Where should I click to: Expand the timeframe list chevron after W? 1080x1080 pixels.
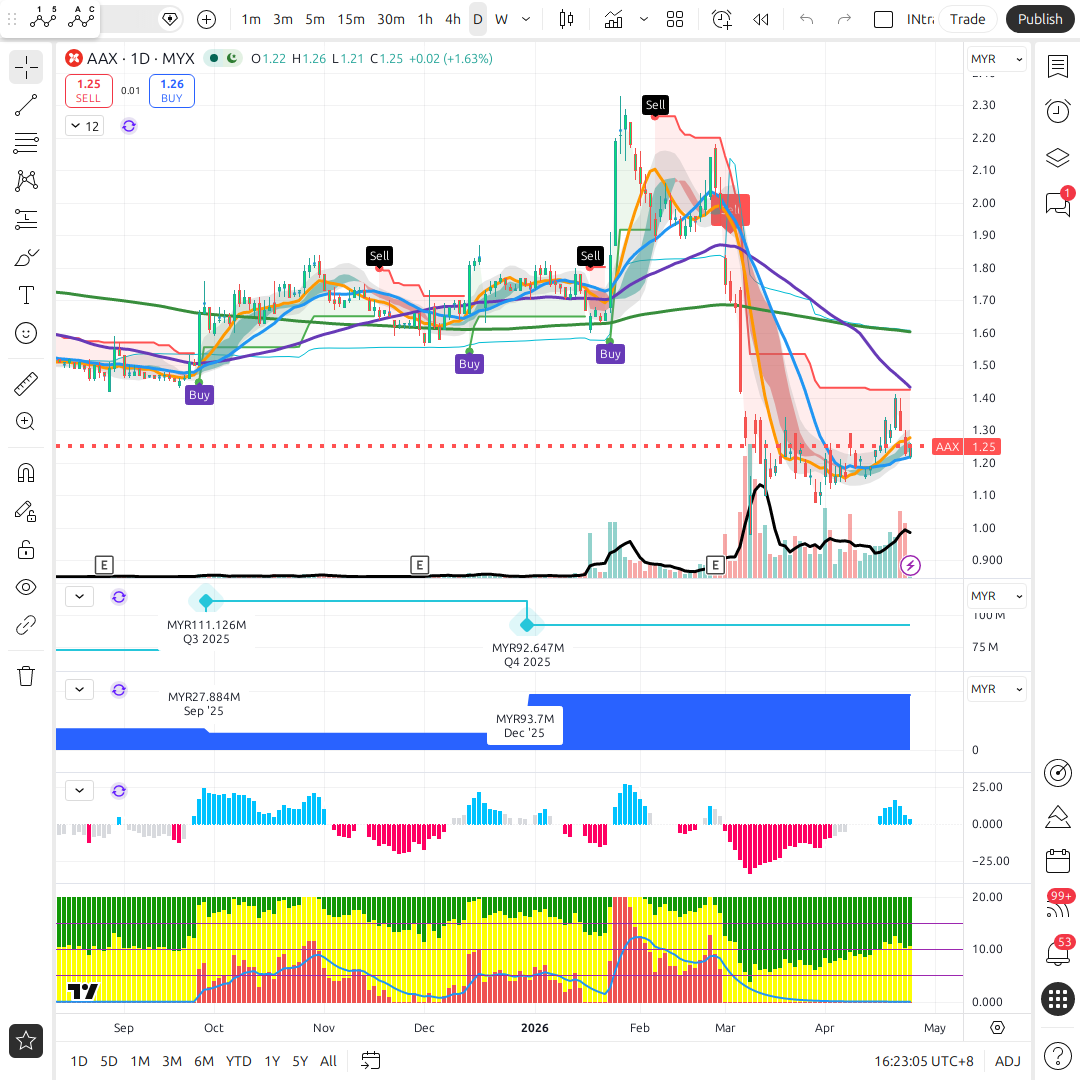pos(527,19)
